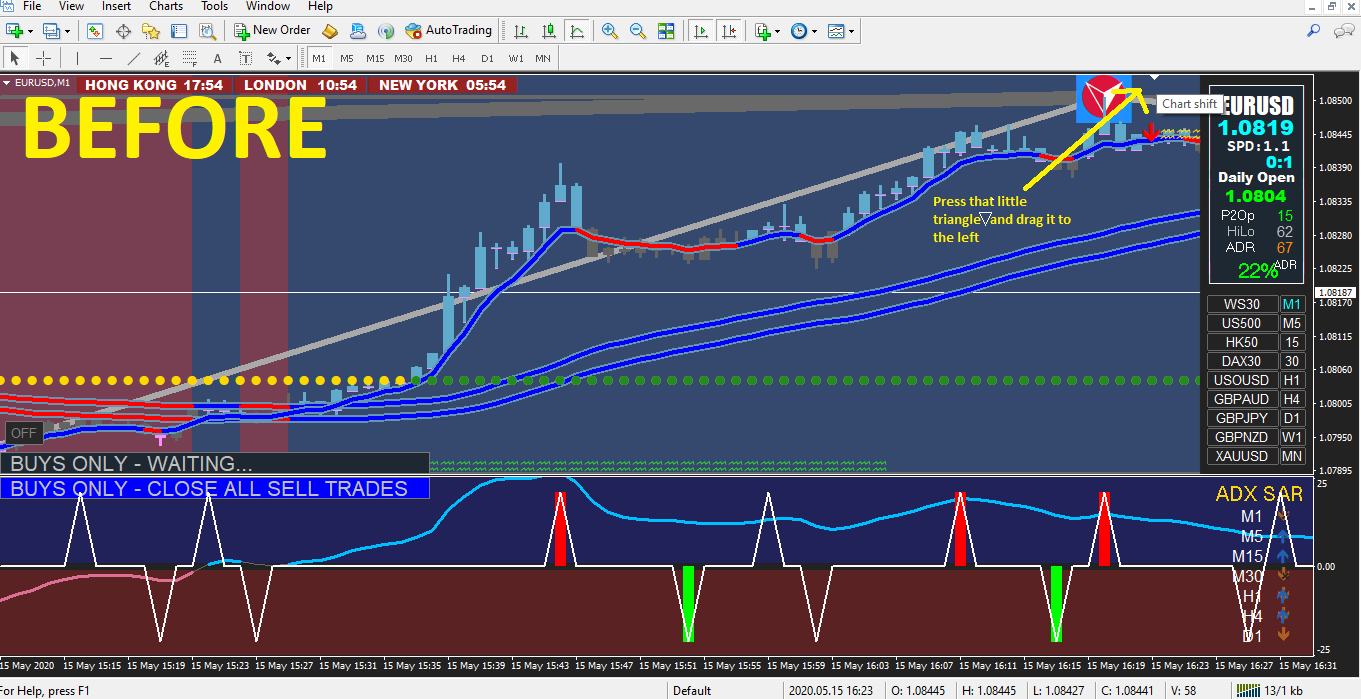Expand the Periods clock dropdown

click(814, 31)
